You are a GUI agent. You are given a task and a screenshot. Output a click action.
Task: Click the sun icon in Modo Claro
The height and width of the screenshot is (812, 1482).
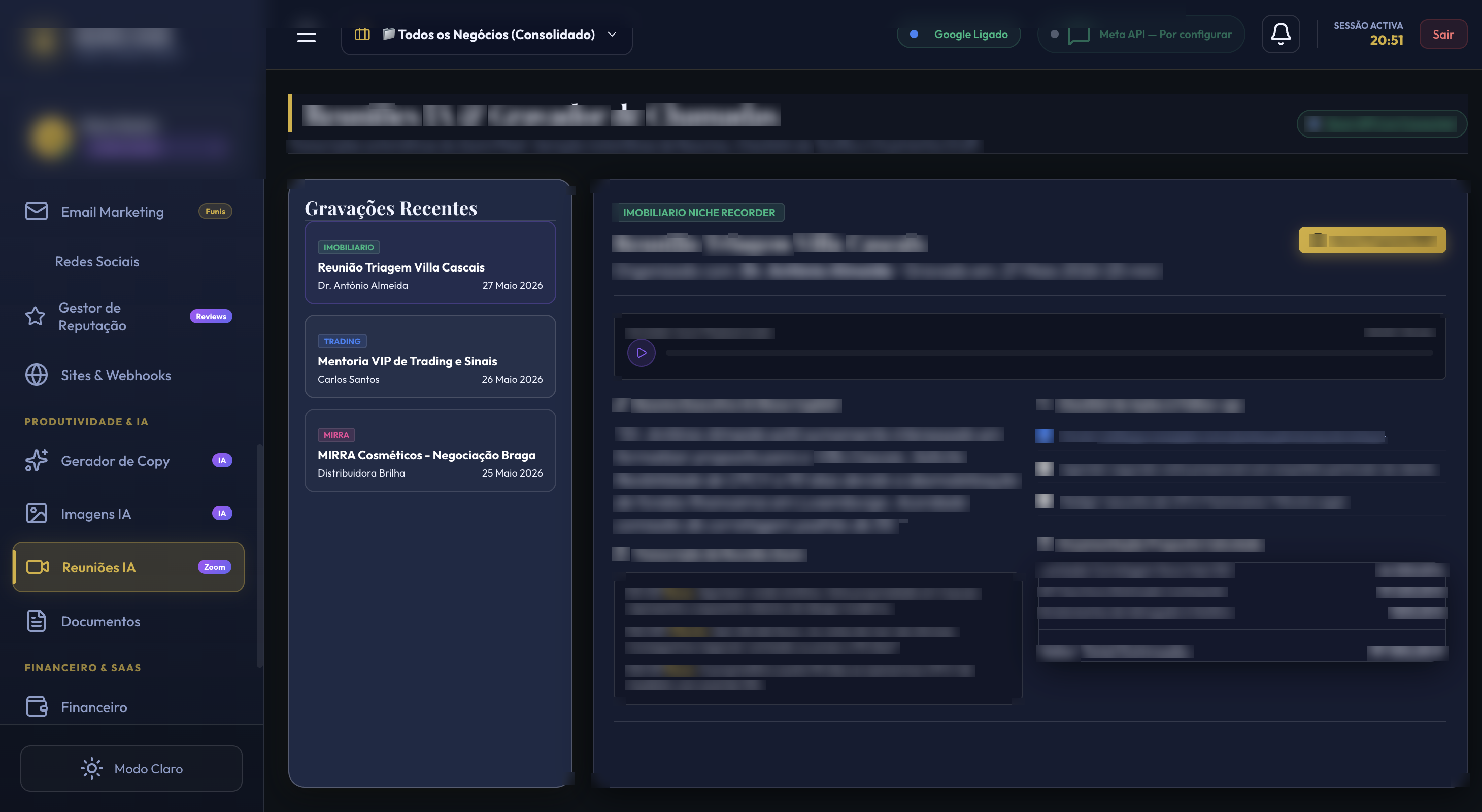click(91, 768)
